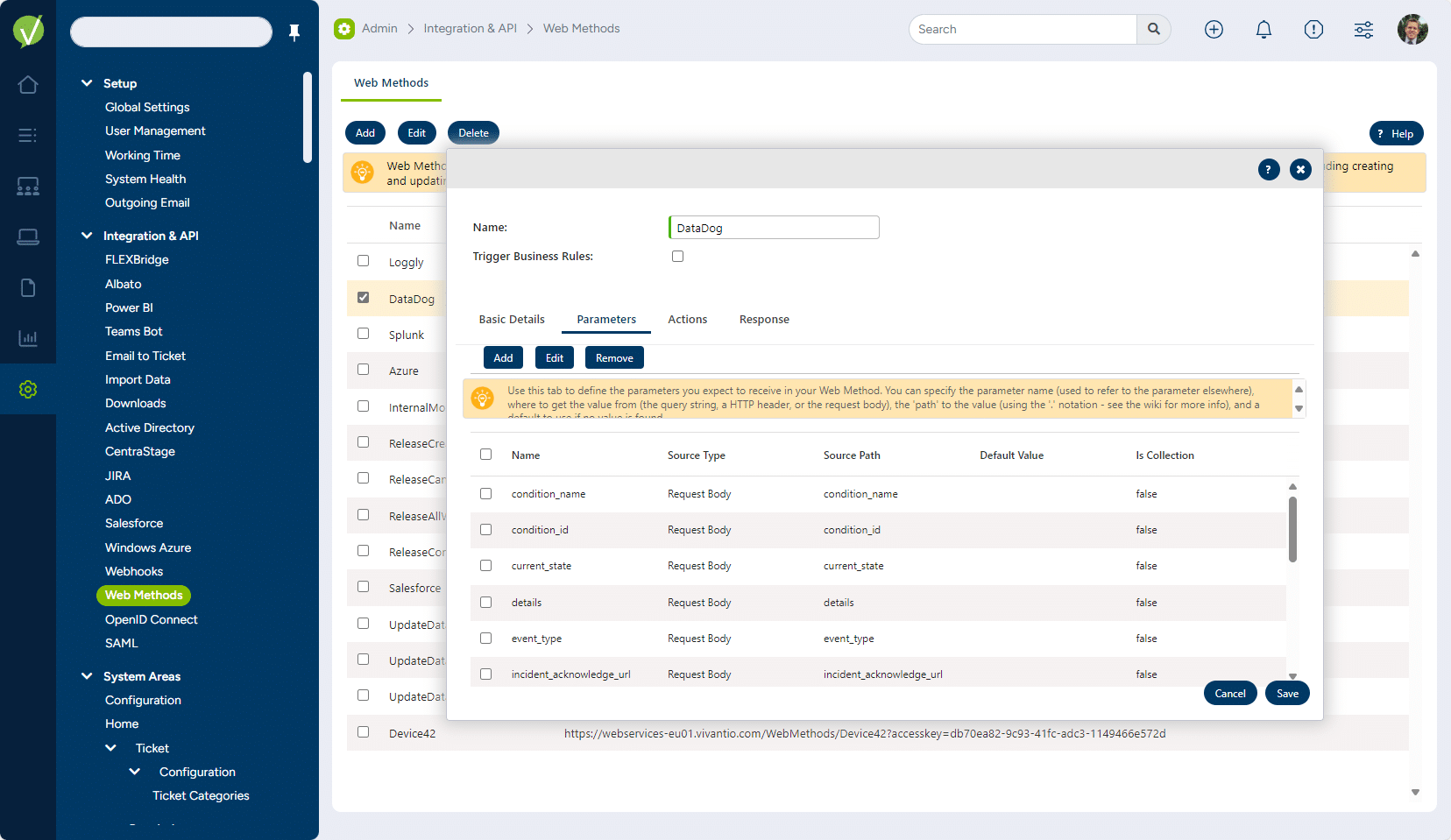
Task: Check the condition_name parameter row
Action: tap(486, 494)
